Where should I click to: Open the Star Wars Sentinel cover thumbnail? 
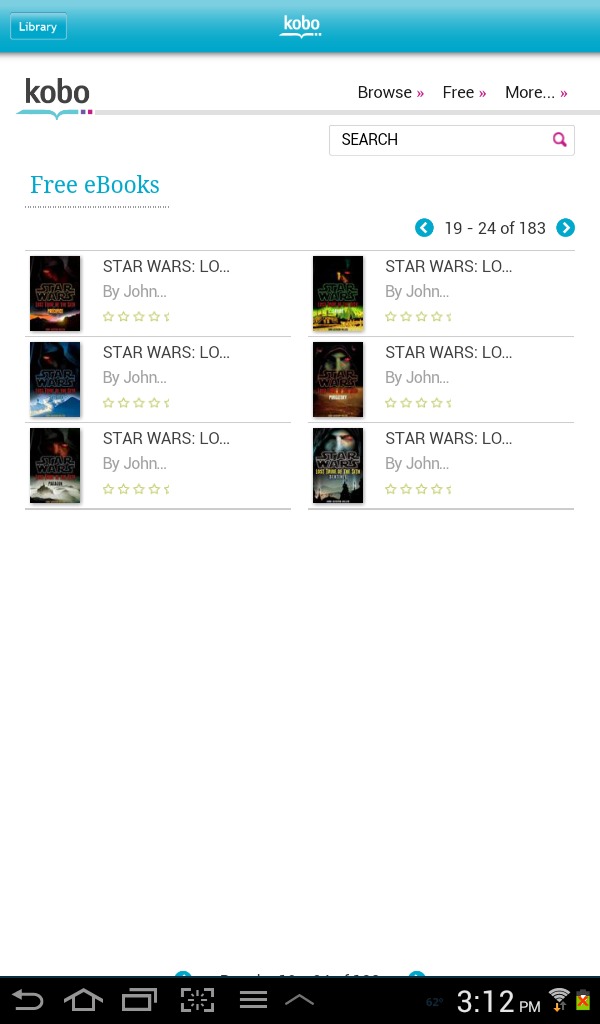point(338,466)
